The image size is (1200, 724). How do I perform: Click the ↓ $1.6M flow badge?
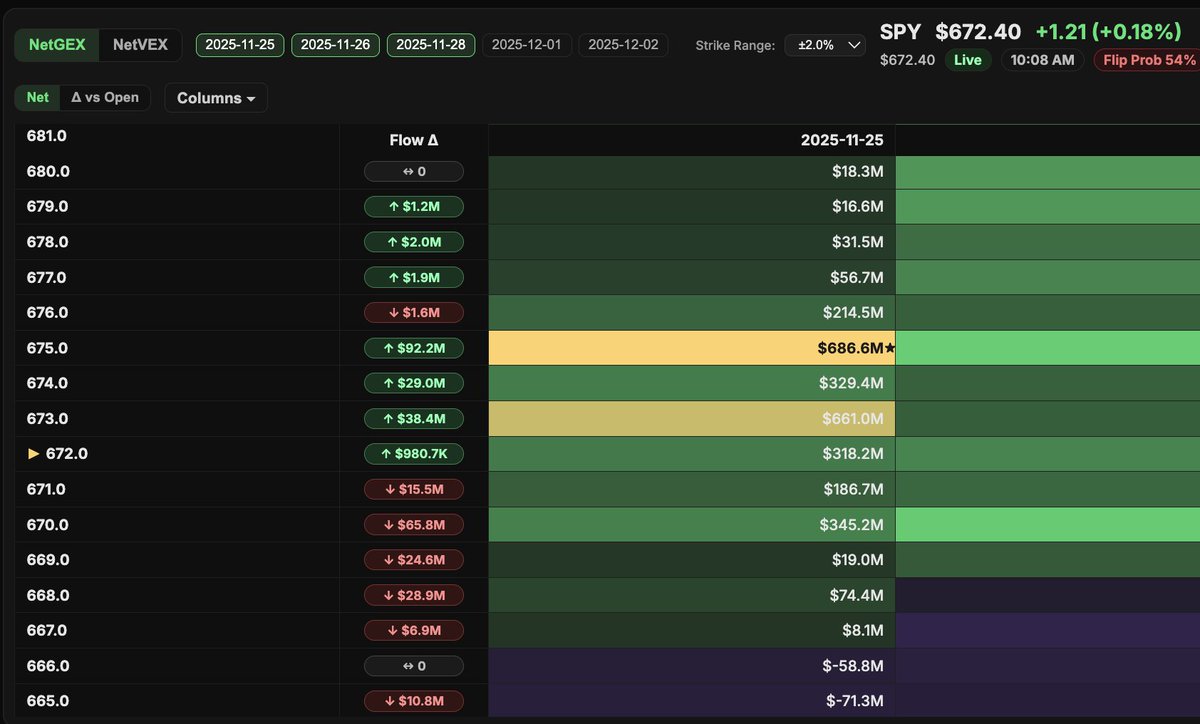tap(414, 313)
